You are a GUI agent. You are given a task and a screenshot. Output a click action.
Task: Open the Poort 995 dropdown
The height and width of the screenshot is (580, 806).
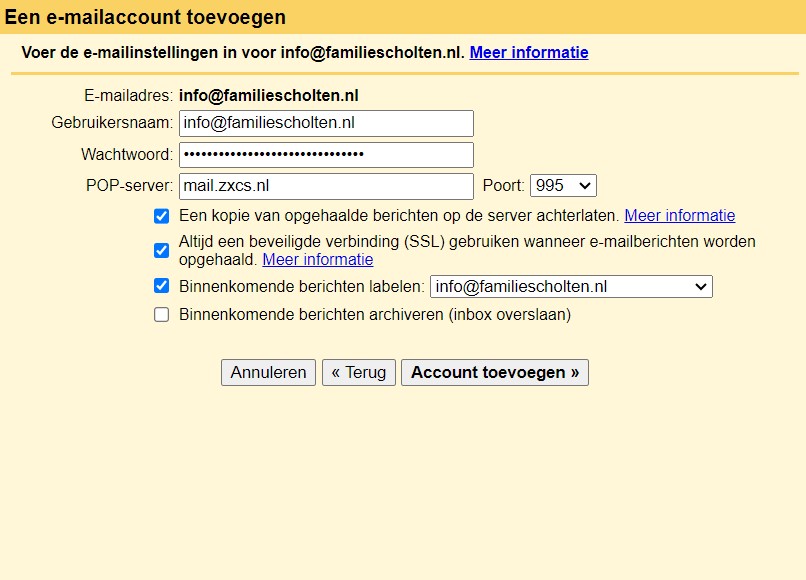563,186
